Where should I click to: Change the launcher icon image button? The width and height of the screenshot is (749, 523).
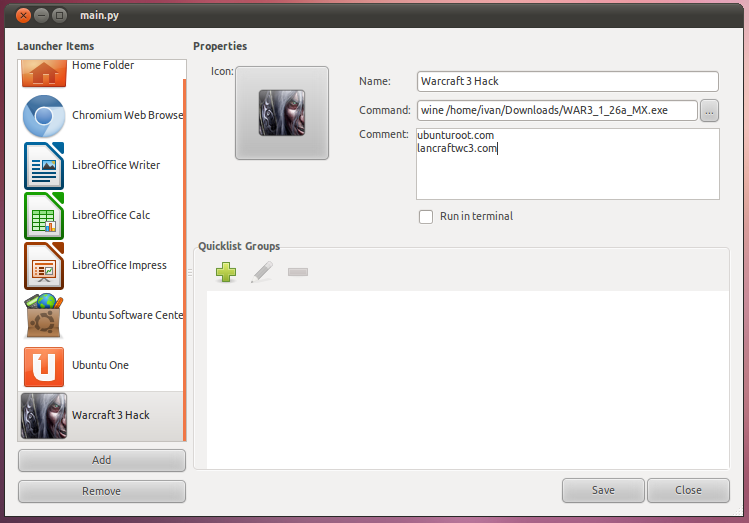tap(282, 113)
